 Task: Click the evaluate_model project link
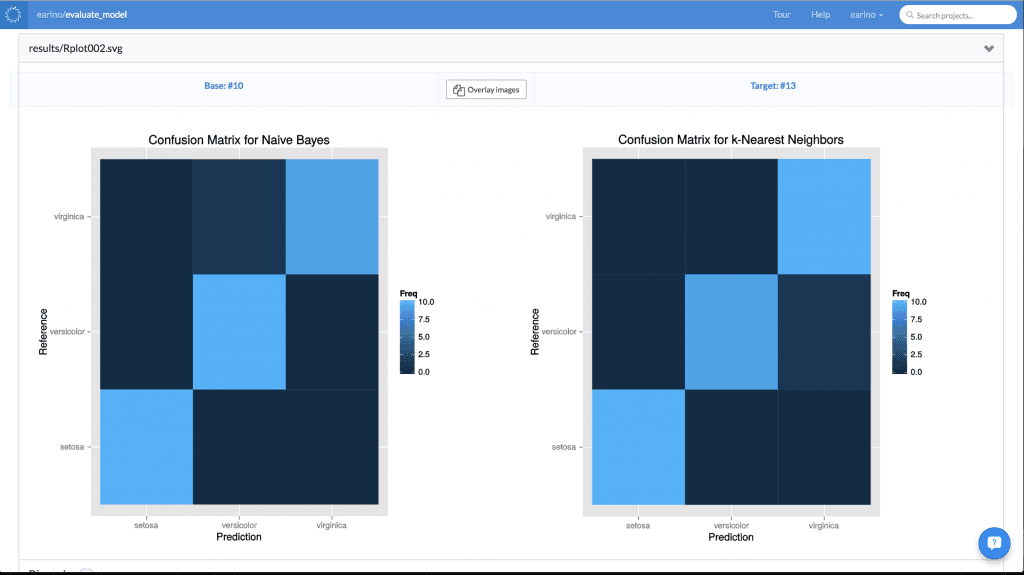(96, 14)
